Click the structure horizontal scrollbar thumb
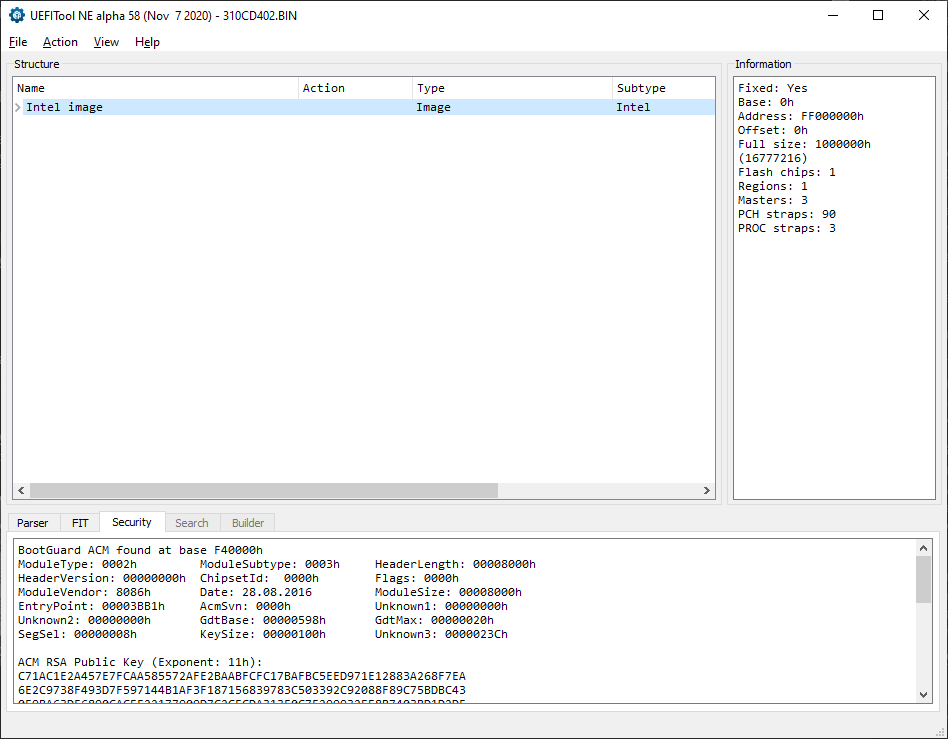Viewport: 948px width, 739px height. click(x=264, y=490)
